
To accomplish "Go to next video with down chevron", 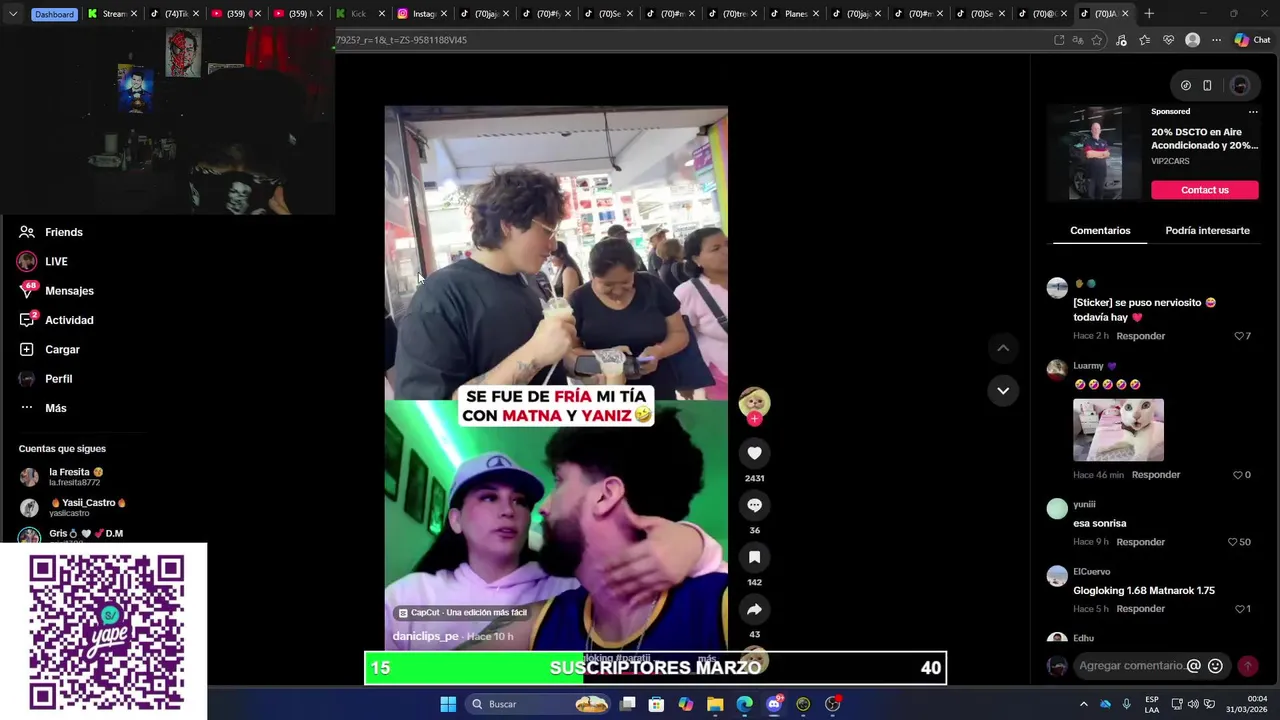I will point(1003,390).
